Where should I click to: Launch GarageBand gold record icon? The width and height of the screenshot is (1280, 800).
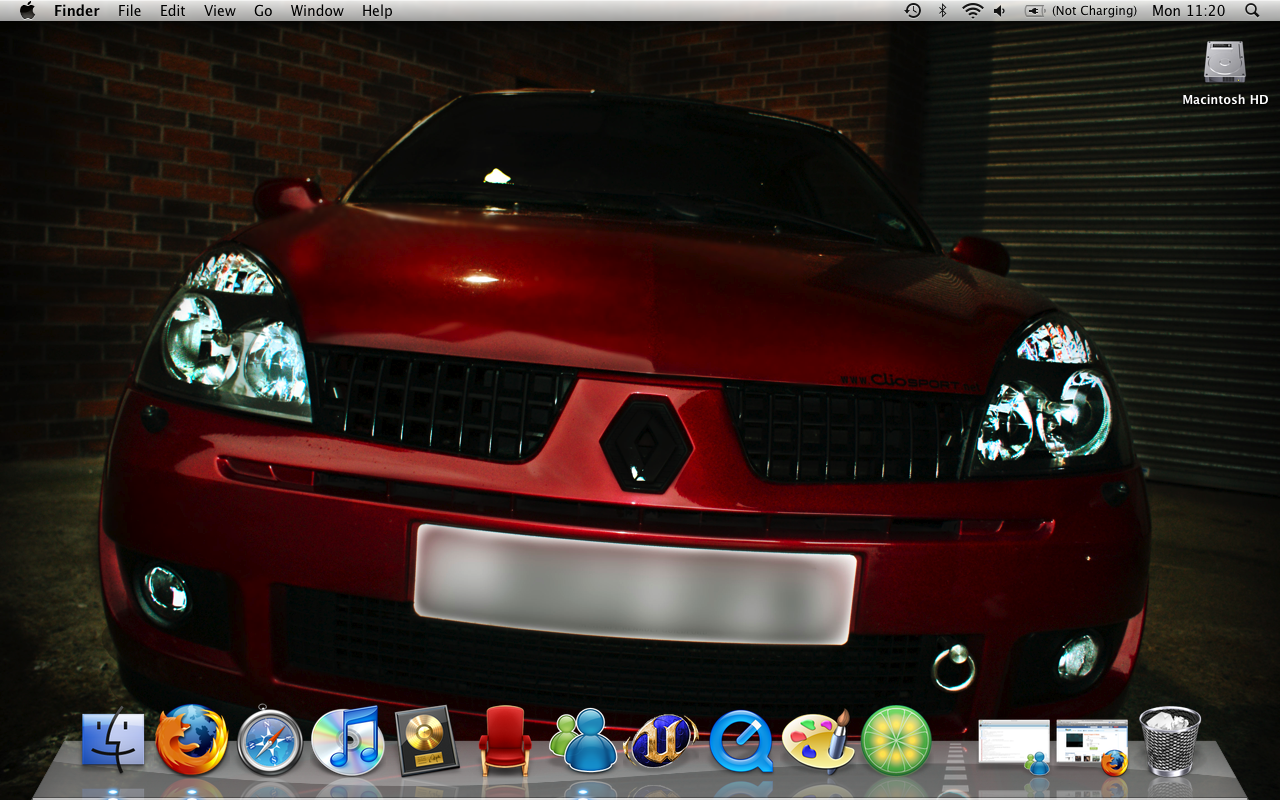[x=426, y=742]
